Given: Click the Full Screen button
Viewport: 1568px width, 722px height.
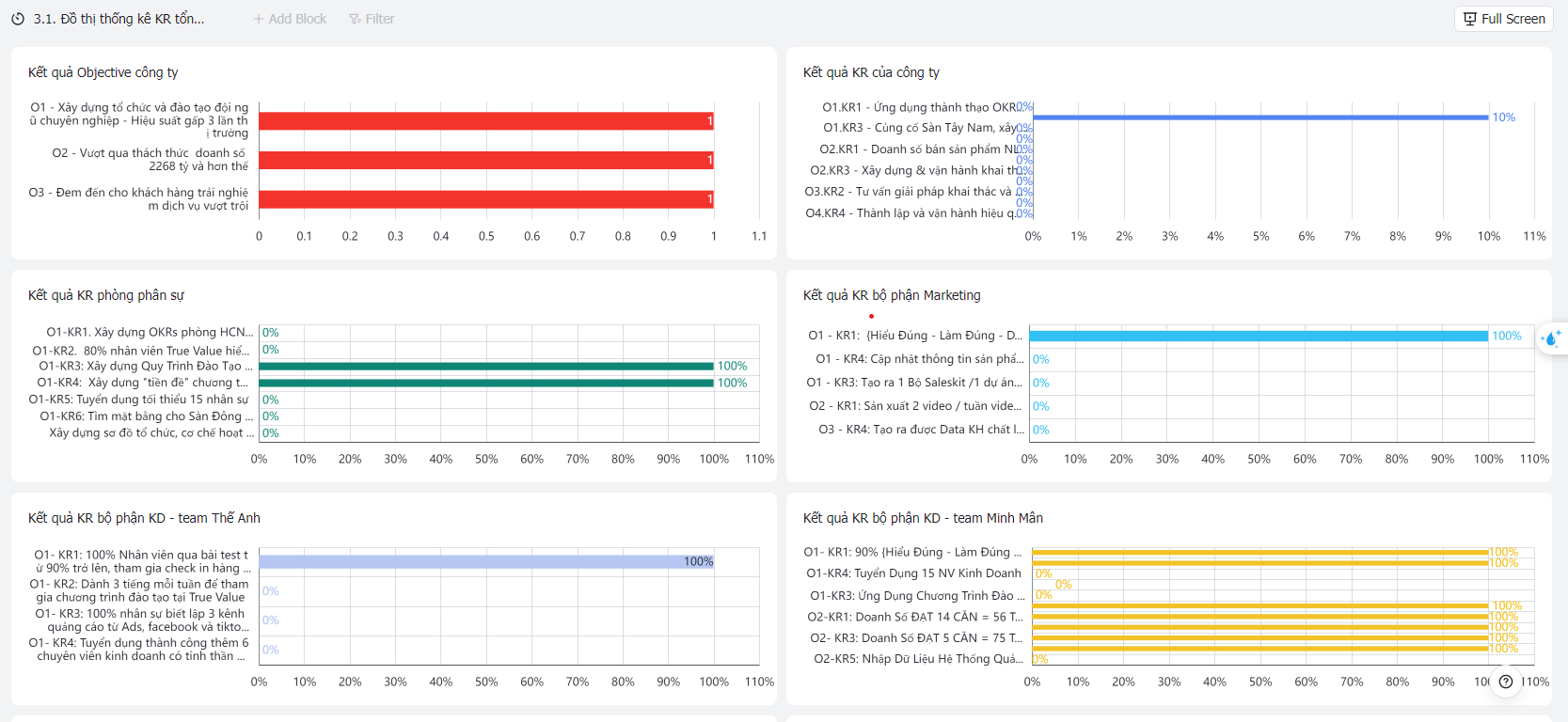Looking at the screenshot, I should (1504, 19).
